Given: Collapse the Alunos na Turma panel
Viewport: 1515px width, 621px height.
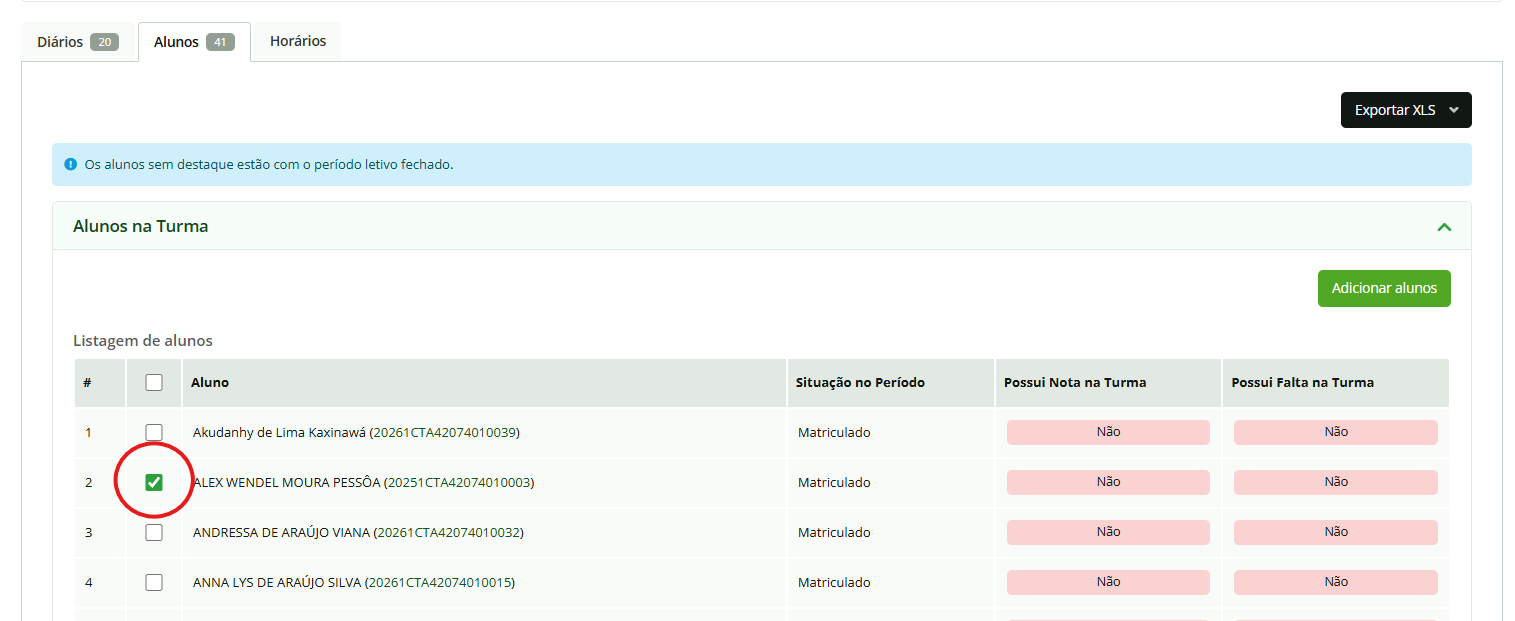Looking at the screenshot, I should (x=1443, y=227).
